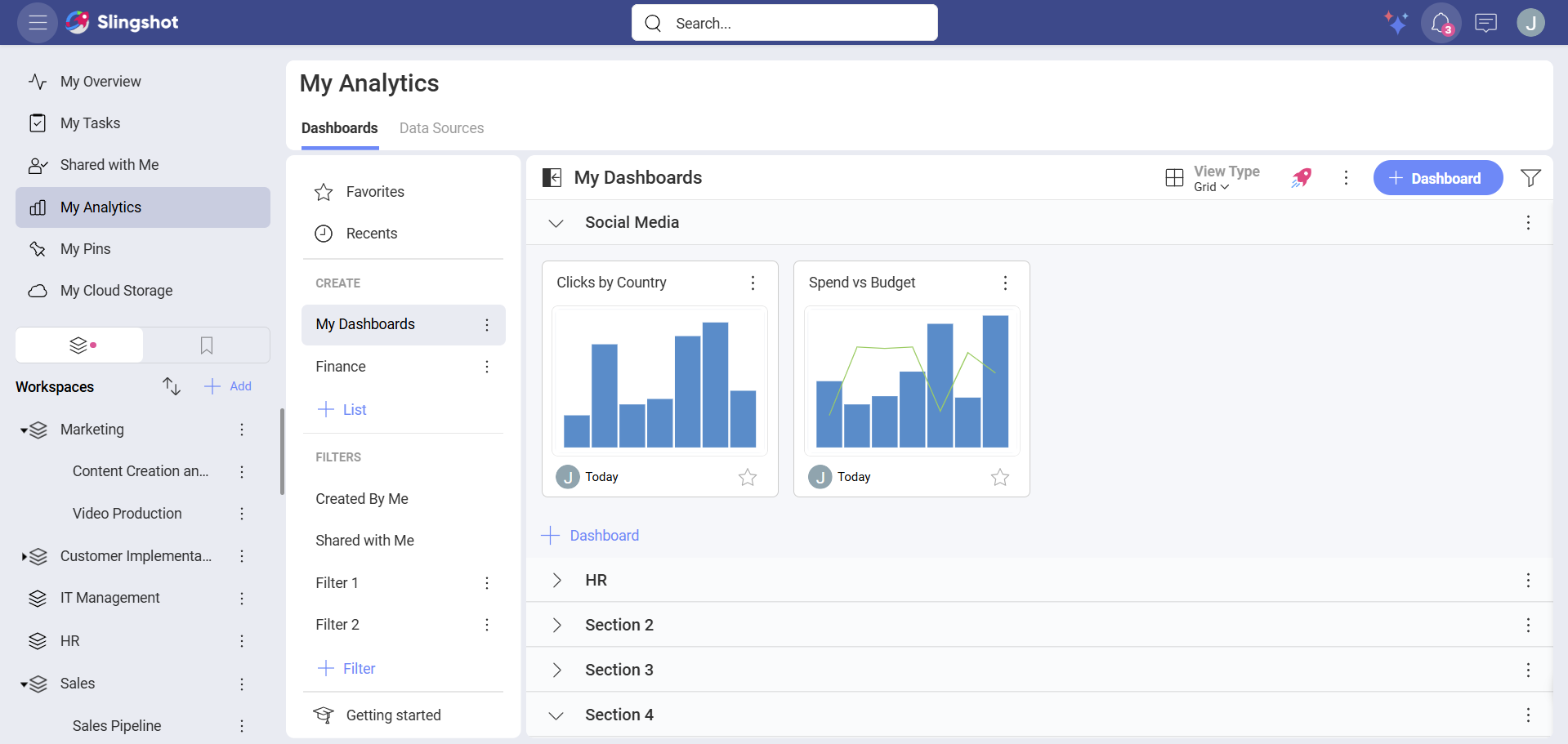This screenshot has width=1568, height=744.
Task: Open Section 4 options menu
Action: tap(1528, 715)
